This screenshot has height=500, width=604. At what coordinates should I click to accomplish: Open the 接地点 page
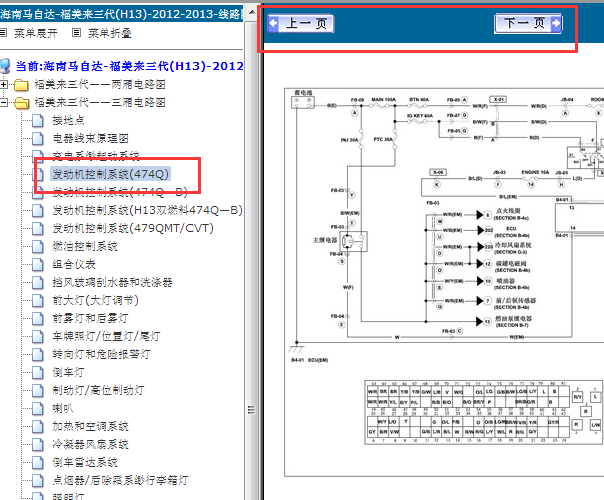[x=69, y=120]
